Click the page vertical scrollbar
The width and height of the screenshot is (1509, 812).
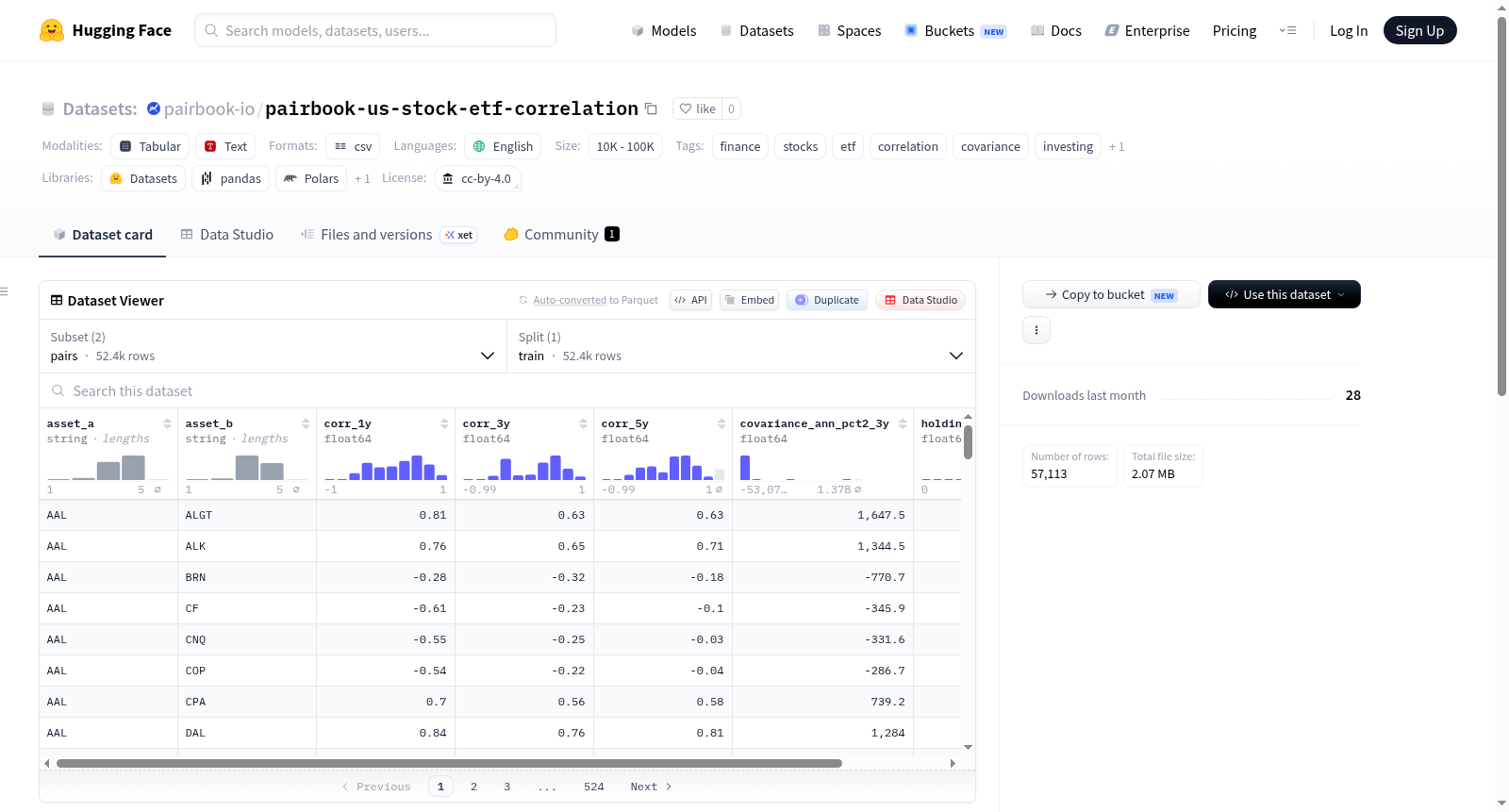[x=1502, y=206]
